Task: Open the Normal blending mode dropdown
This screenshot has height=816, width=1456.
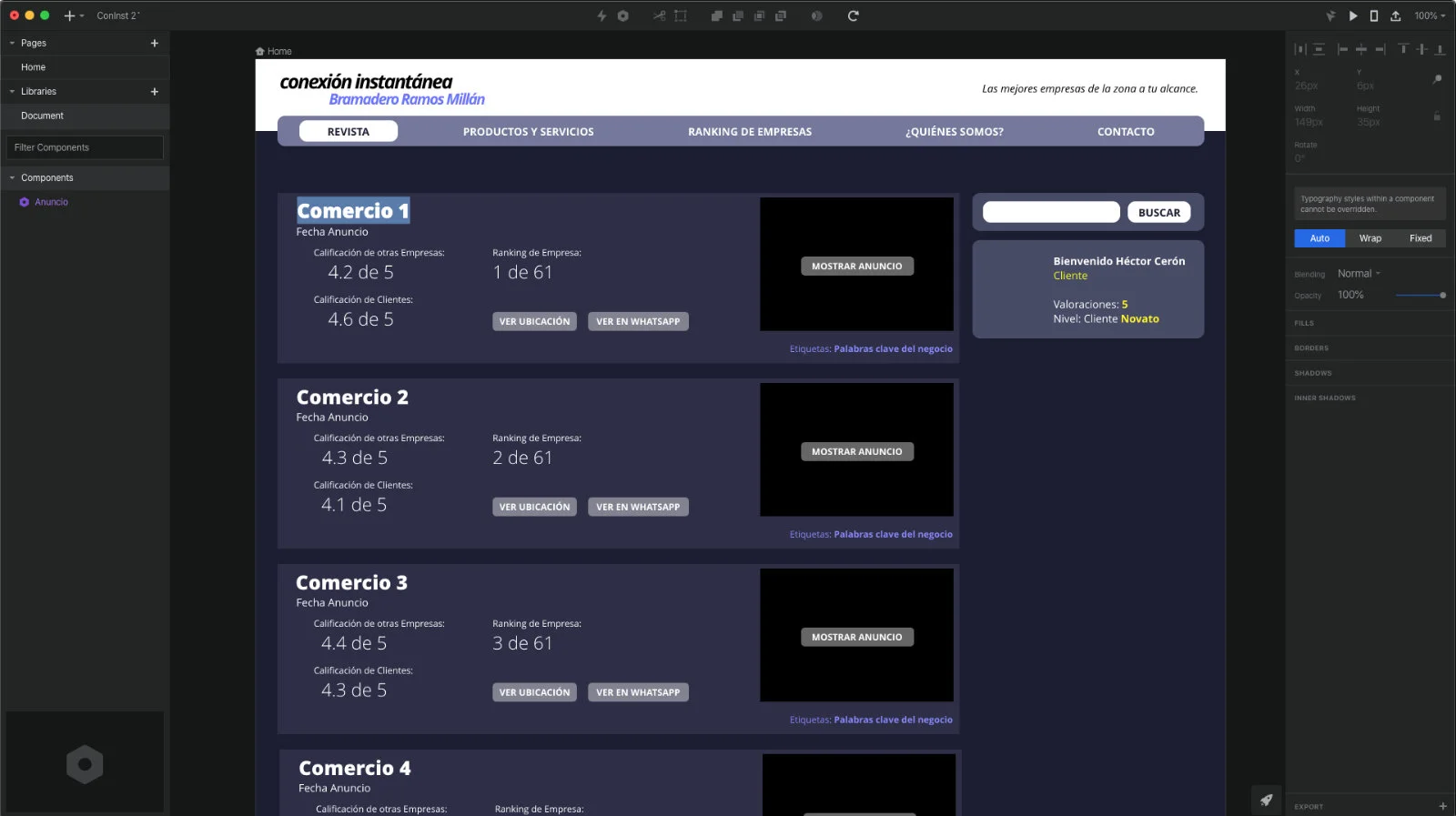Action: pos(1359,274)
